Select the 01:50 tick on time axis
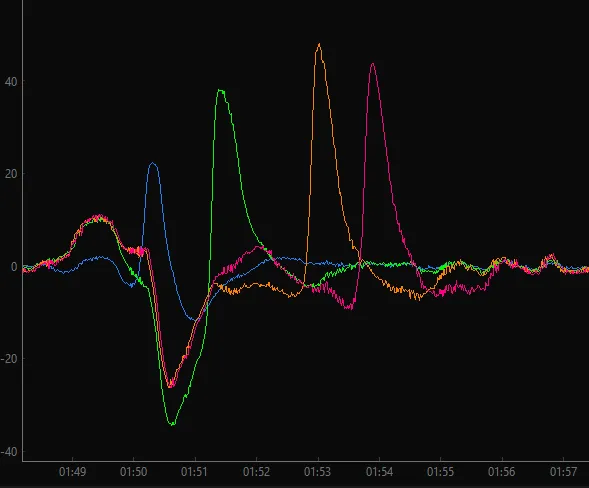The height and width of the screenshot is (488, 589). (133, 471)
